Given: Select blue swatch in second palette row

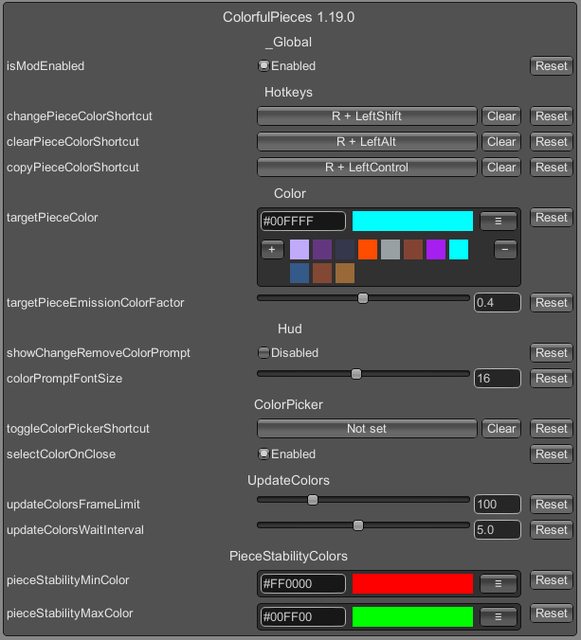Looking at the screenshot, I should 299,273.
